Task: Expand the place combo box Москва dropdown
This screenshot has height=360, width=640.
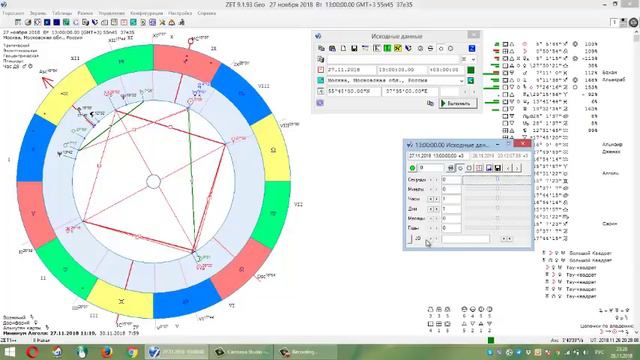Action: click(462, 81)
